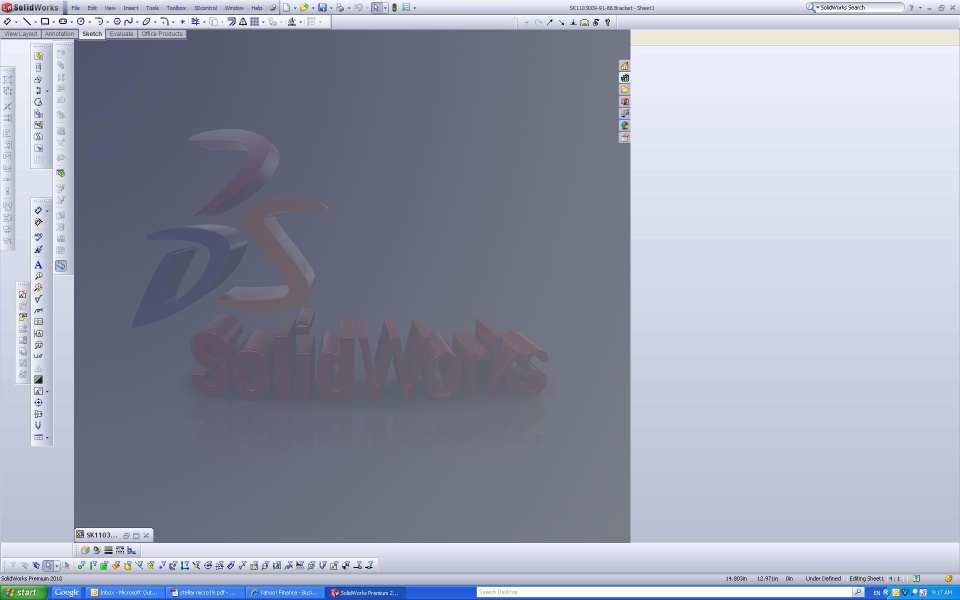Viewport: 960px width, 600px height.
Task: Select the Line sketch tool
Action: pos(27,21)
